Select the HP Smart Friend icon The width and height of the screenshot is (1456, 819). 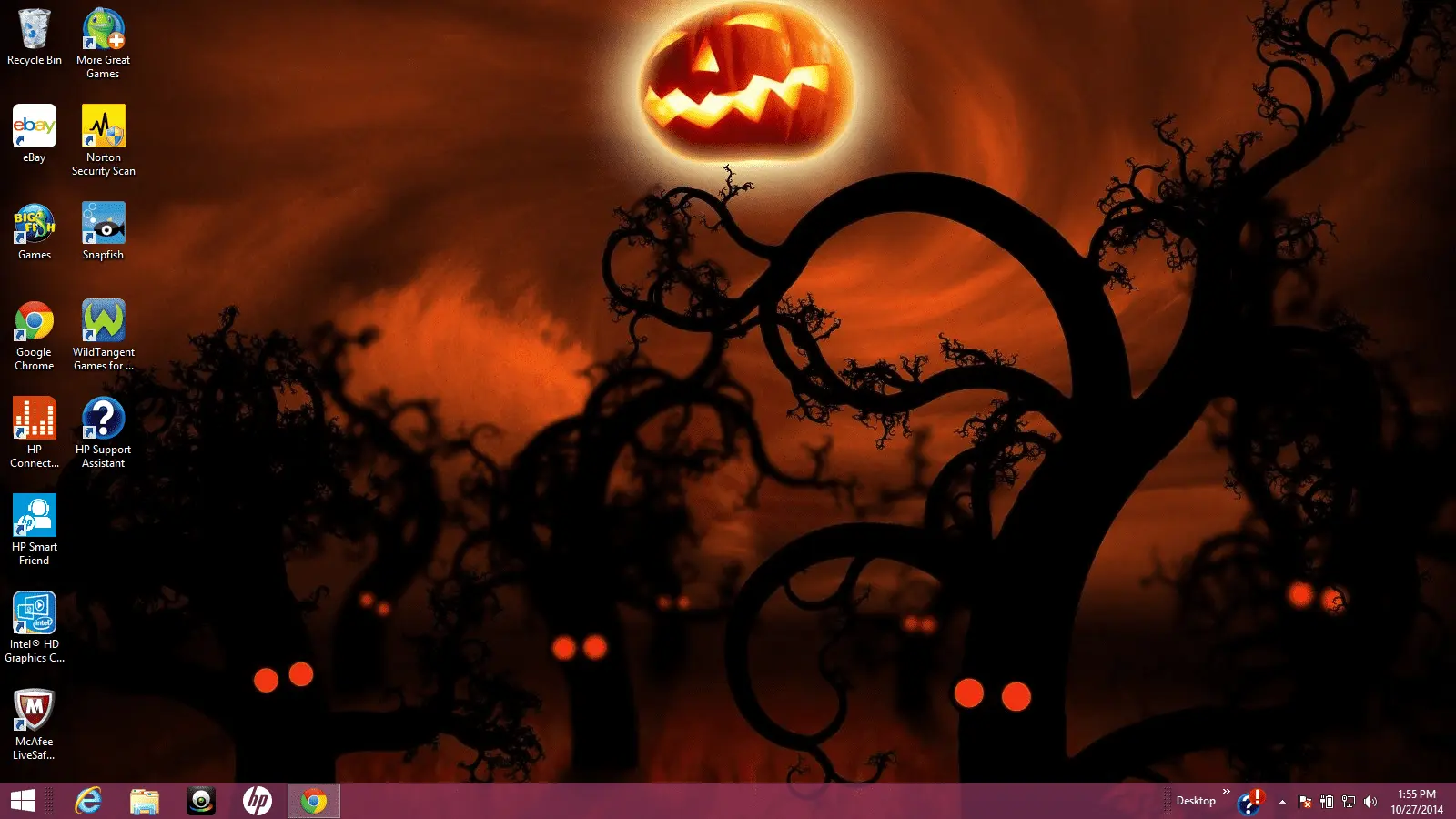(35, 531)
